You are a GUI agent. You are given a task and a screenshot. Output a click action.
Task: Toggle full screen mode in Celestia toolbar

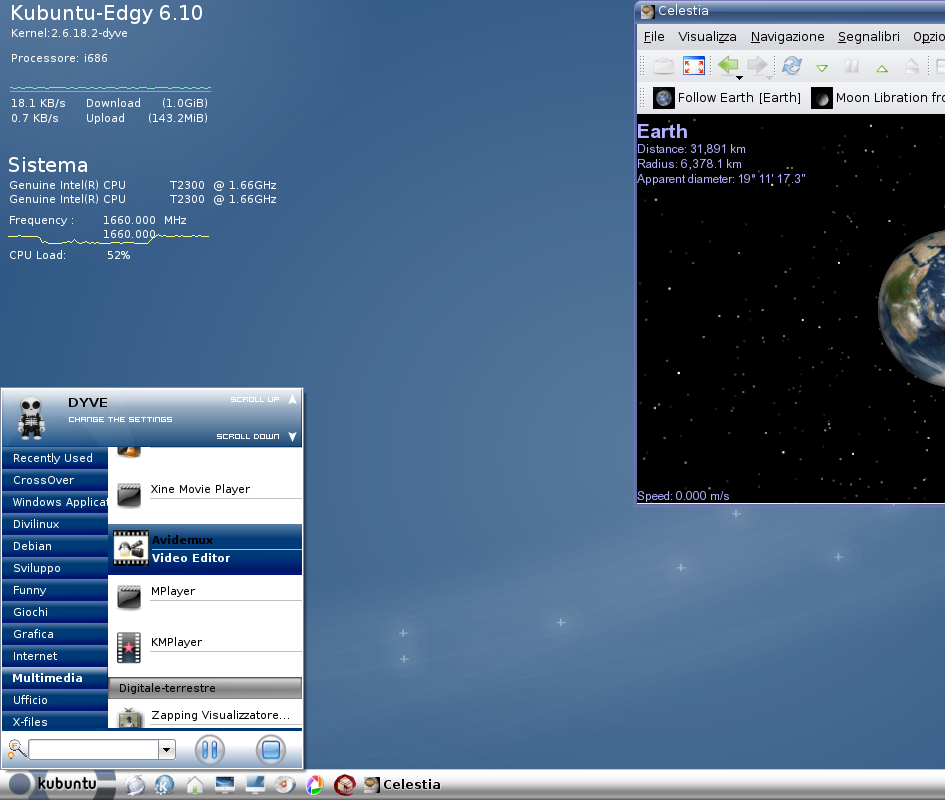pyautogui.click(x=694, y=65)
